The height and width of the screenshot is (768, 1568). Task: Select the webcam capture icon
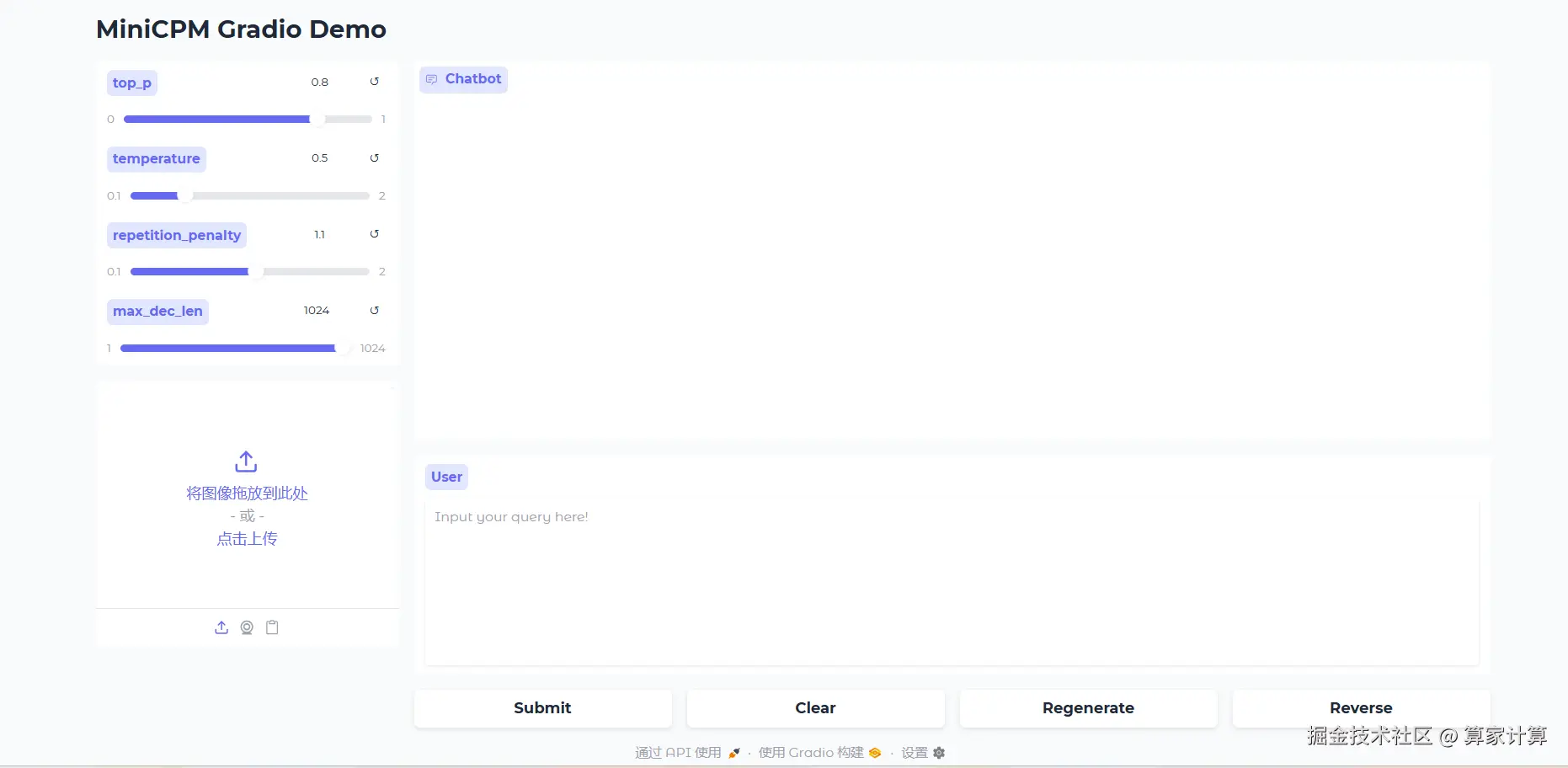tap(247, 627)
